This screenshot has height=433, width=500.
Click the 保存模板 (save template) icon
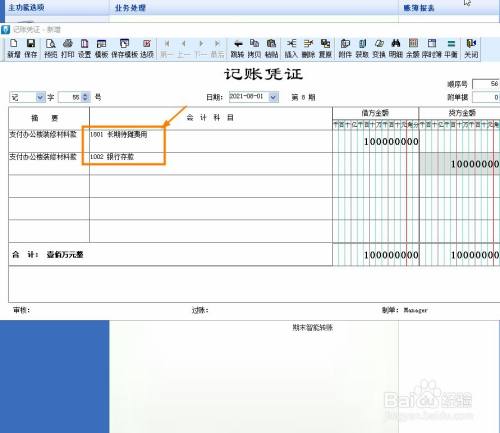point(124,44)
